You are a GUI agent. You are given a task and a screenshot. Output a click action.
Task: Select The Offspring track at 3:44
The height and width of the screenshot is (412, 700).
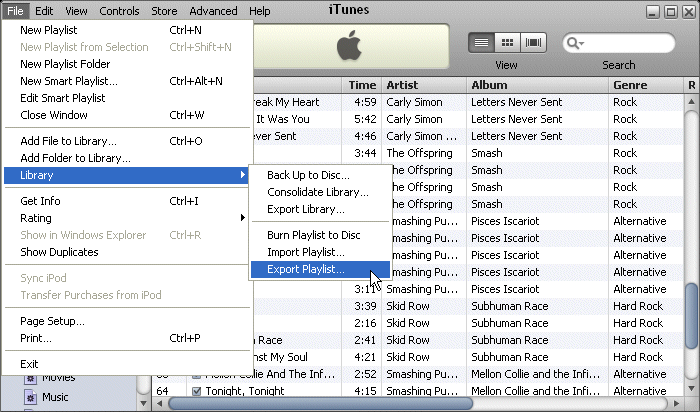tap(468, 153)
